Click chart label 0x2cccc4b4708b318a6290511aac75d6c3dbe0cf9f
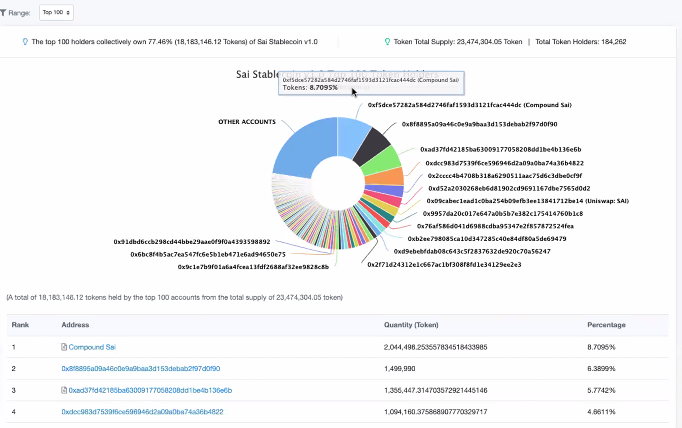The image size is (682, 428). point(505,176)
